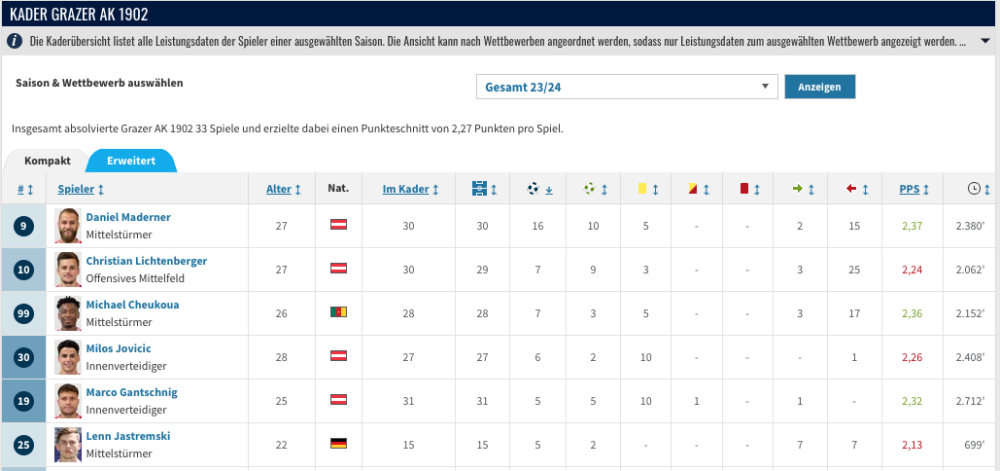Sort by assists icon column
Viewport: 1000px width, 471px height.
point(596,188)
